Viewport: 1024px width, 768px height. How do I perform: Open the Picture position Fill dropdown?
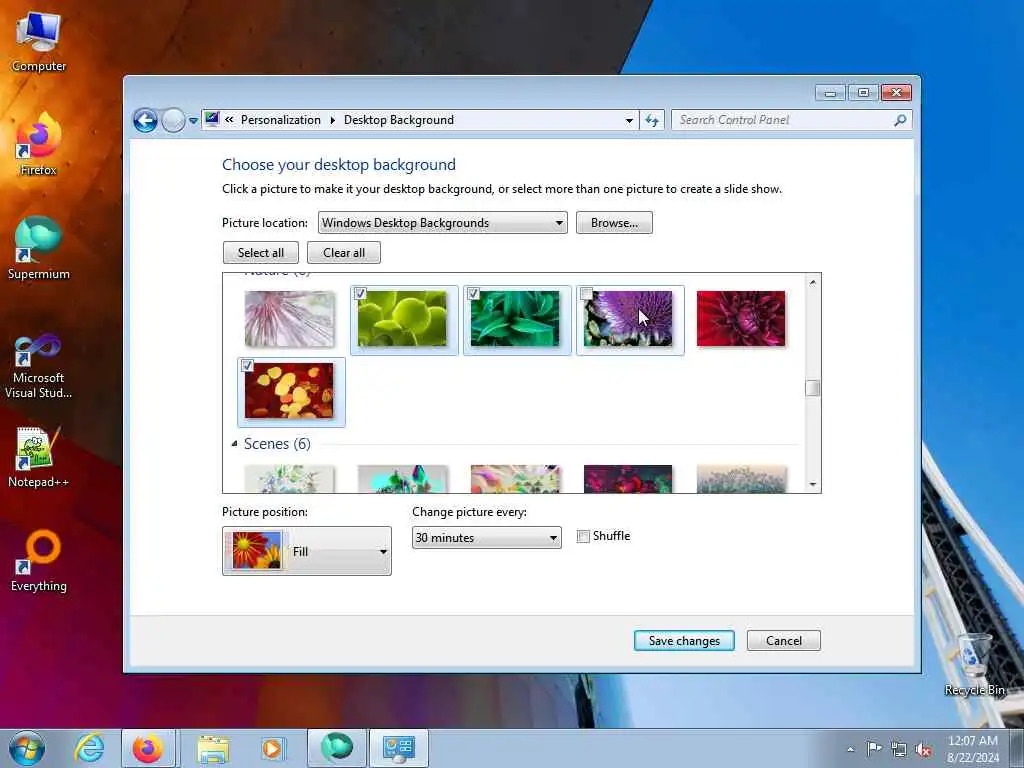point(307,551)
